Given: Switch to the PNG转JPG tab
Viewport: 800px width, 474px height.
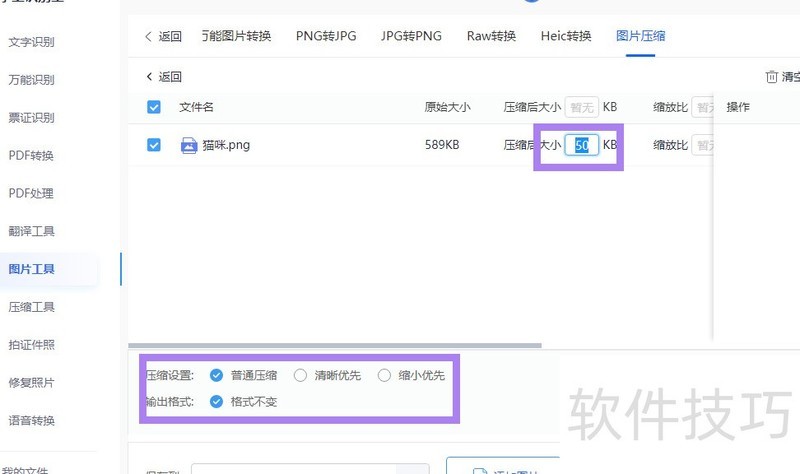Looking at the screenshot, I should tap(326, 37).
